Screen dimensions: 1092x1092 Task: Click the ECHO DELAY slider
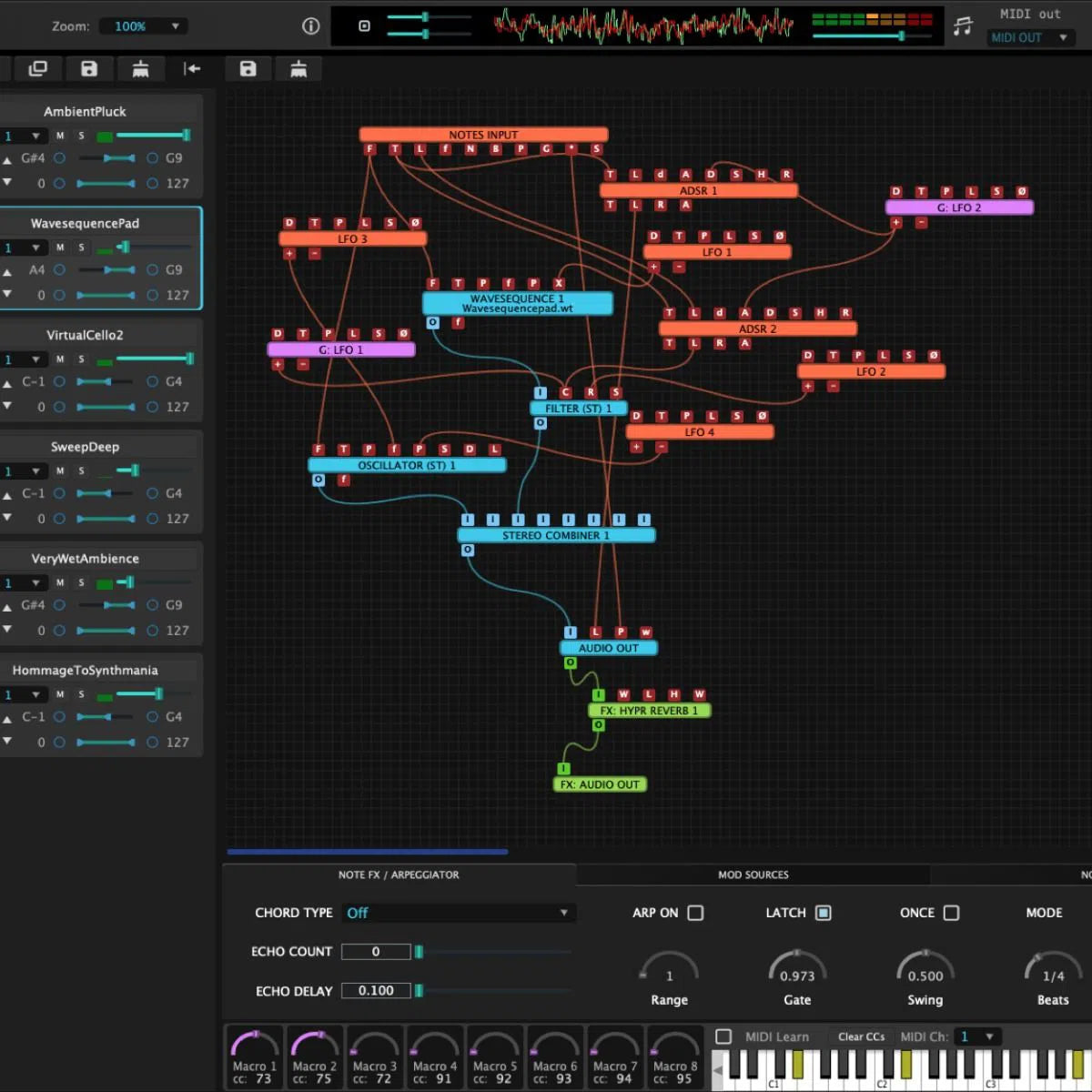click(420, 991)
